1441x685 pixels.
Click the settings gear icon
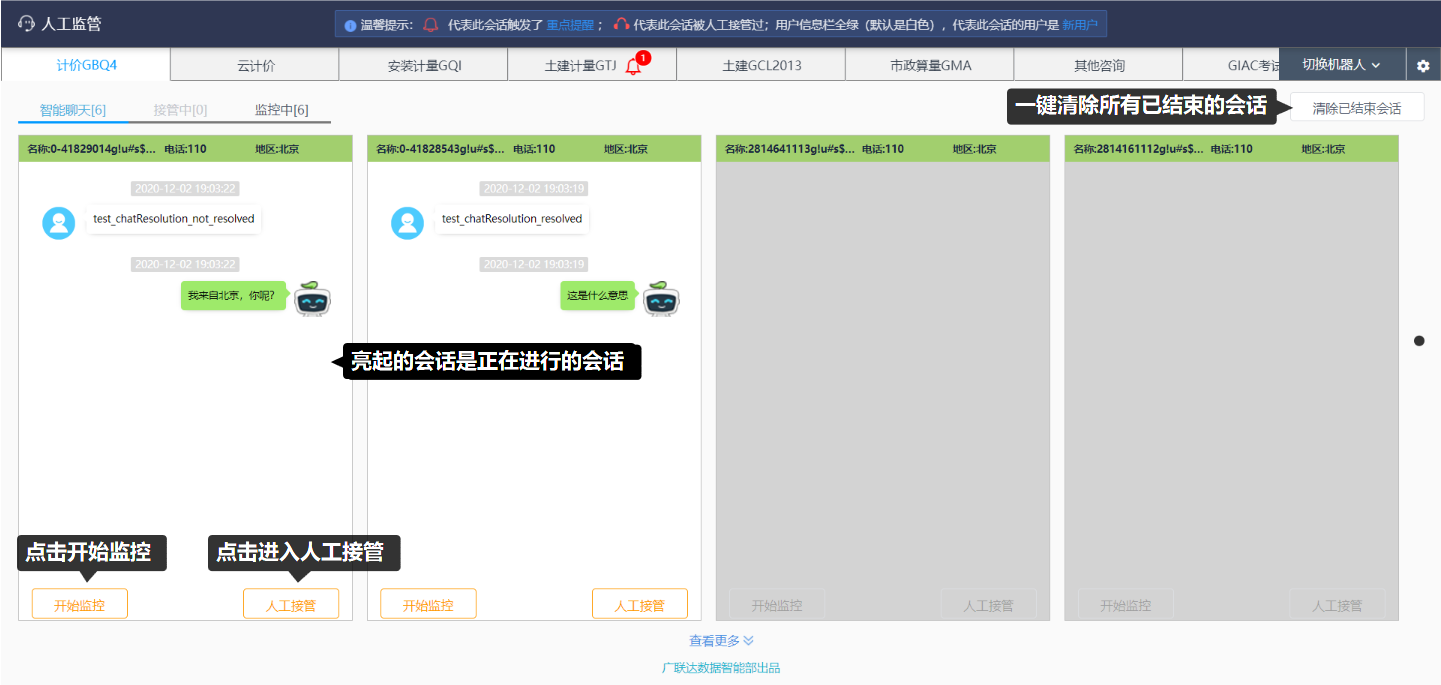click(1423, 66)
